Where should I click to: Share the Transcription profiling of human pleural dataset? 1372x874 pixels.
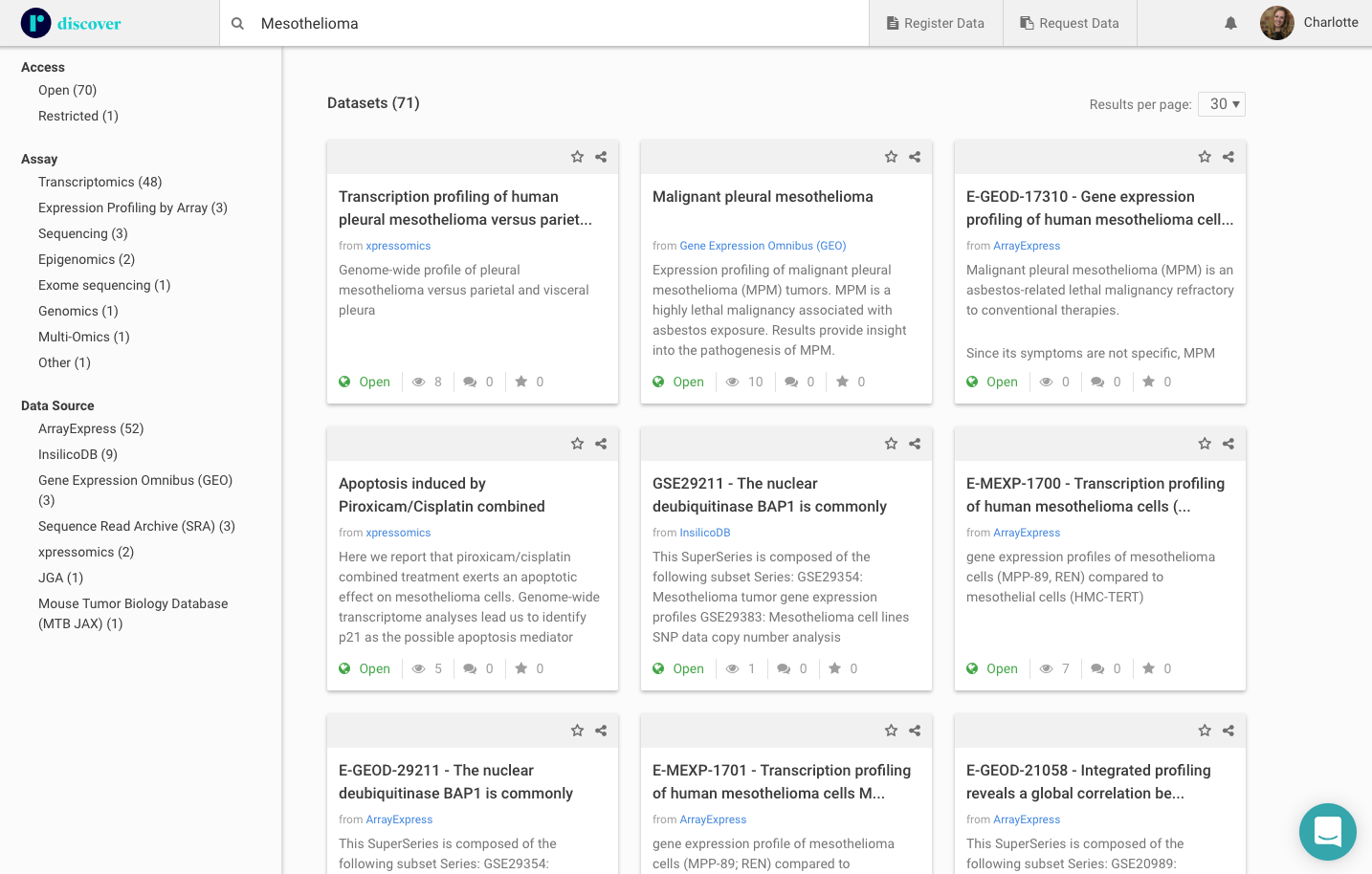pos(601,157)
